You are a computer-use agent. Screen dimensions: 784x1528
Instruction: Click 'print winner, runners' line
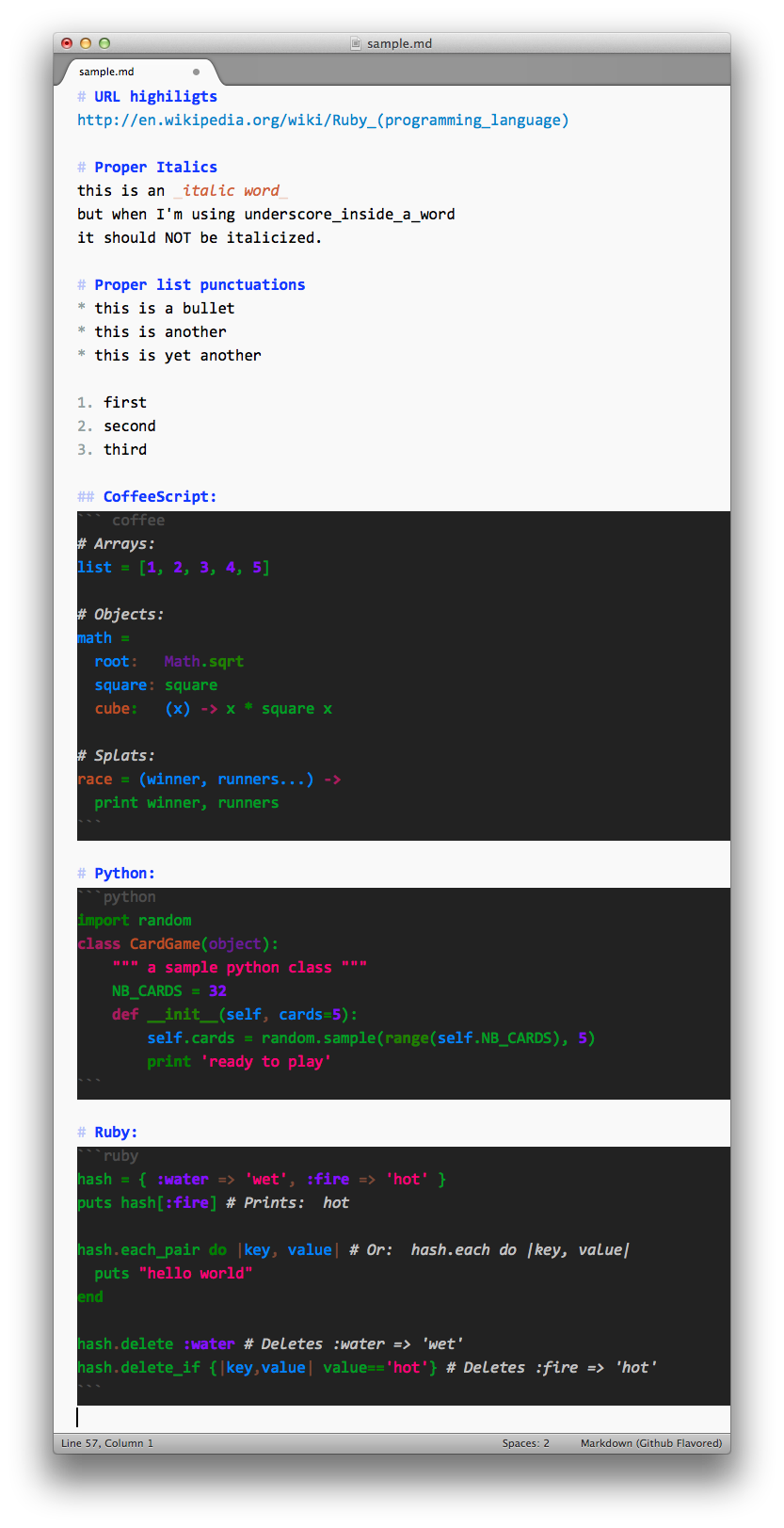[x=186, y=803]
